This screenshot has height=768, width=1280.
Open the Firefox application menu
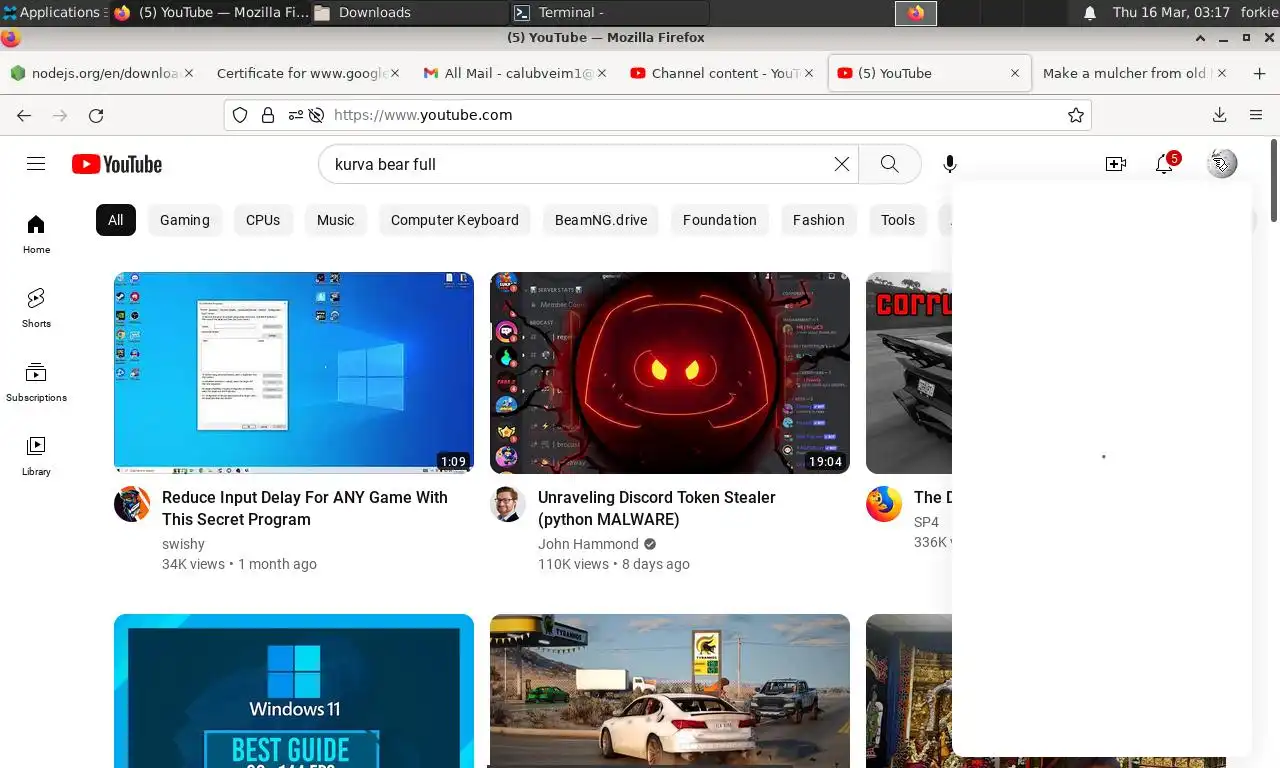point(1256,115)
